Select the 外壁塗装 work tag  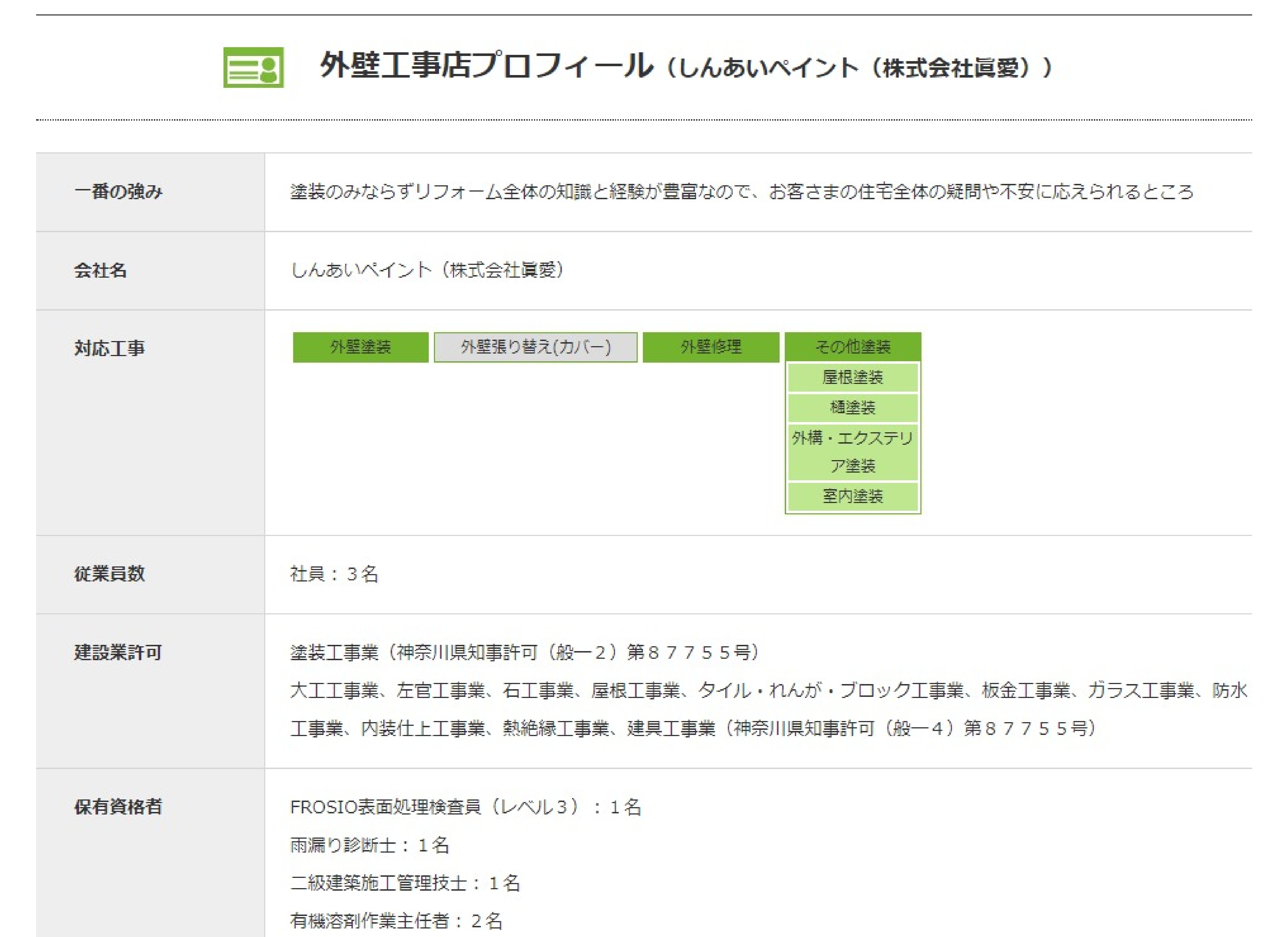tap(361, 347)
